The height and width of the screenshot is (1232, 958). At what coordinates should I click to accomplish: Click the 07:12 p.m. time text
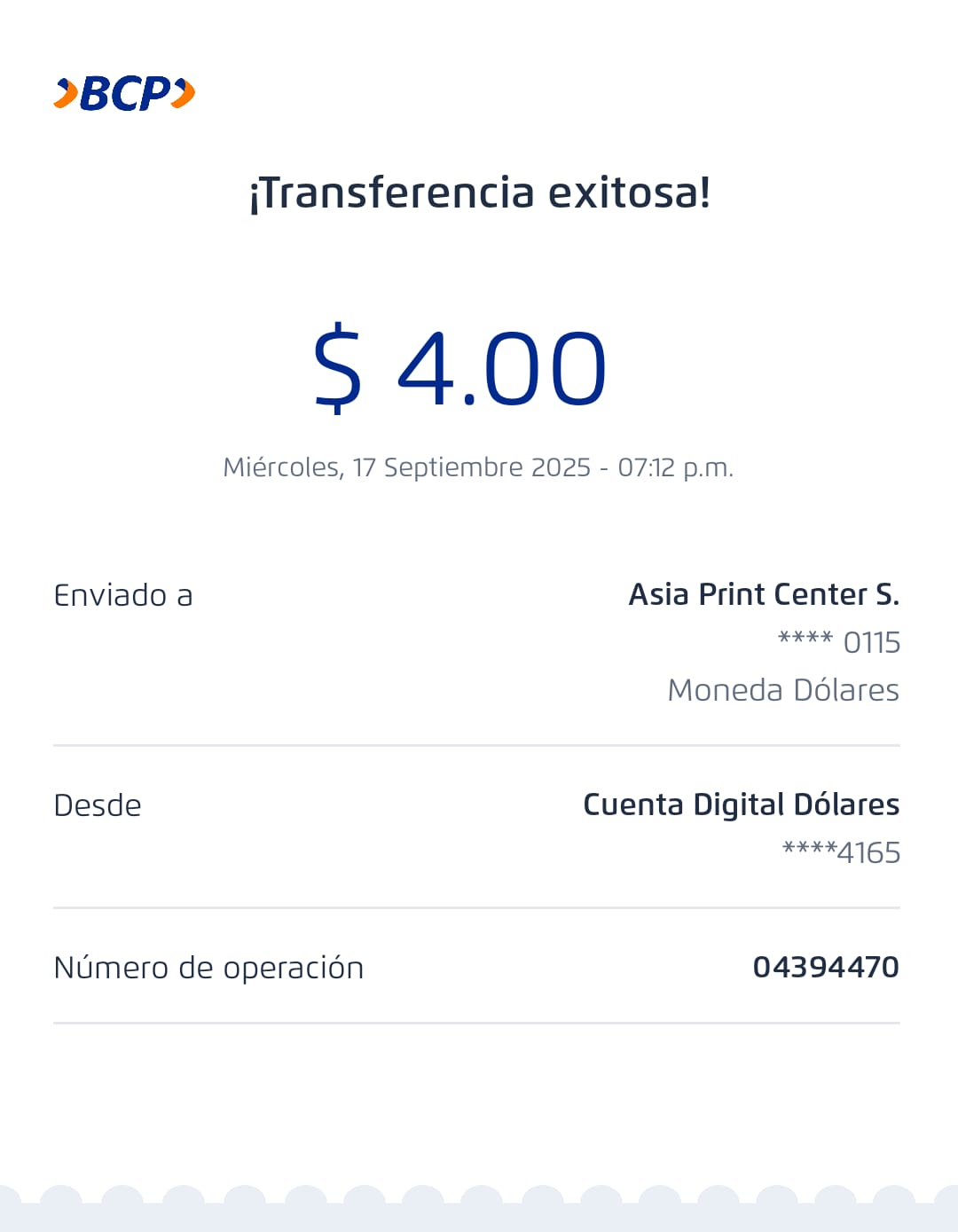click(676, 467)
